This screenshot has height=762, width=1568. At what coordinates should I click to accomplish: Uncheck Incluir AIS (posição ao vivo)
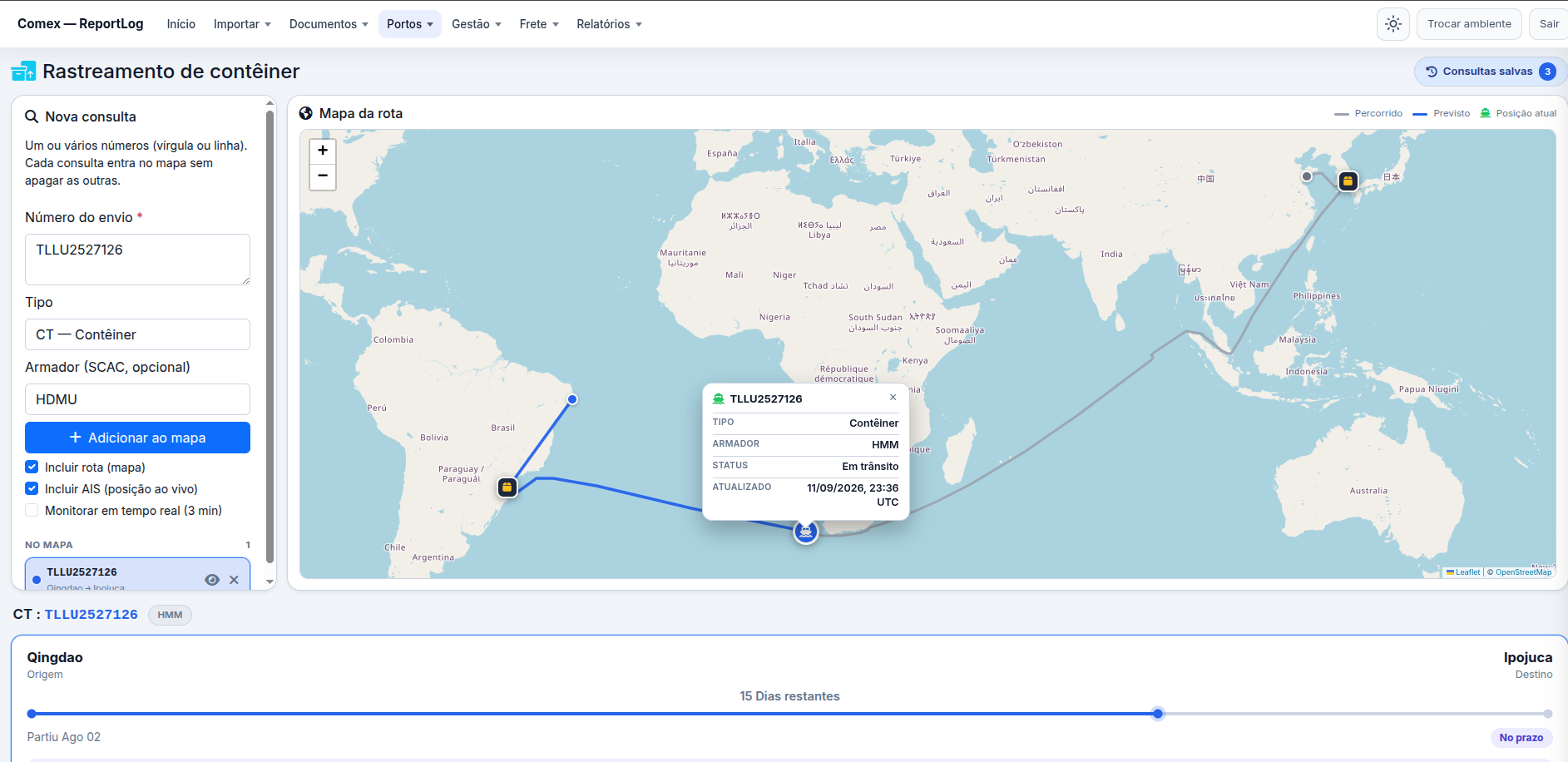(x=32, y=488)
